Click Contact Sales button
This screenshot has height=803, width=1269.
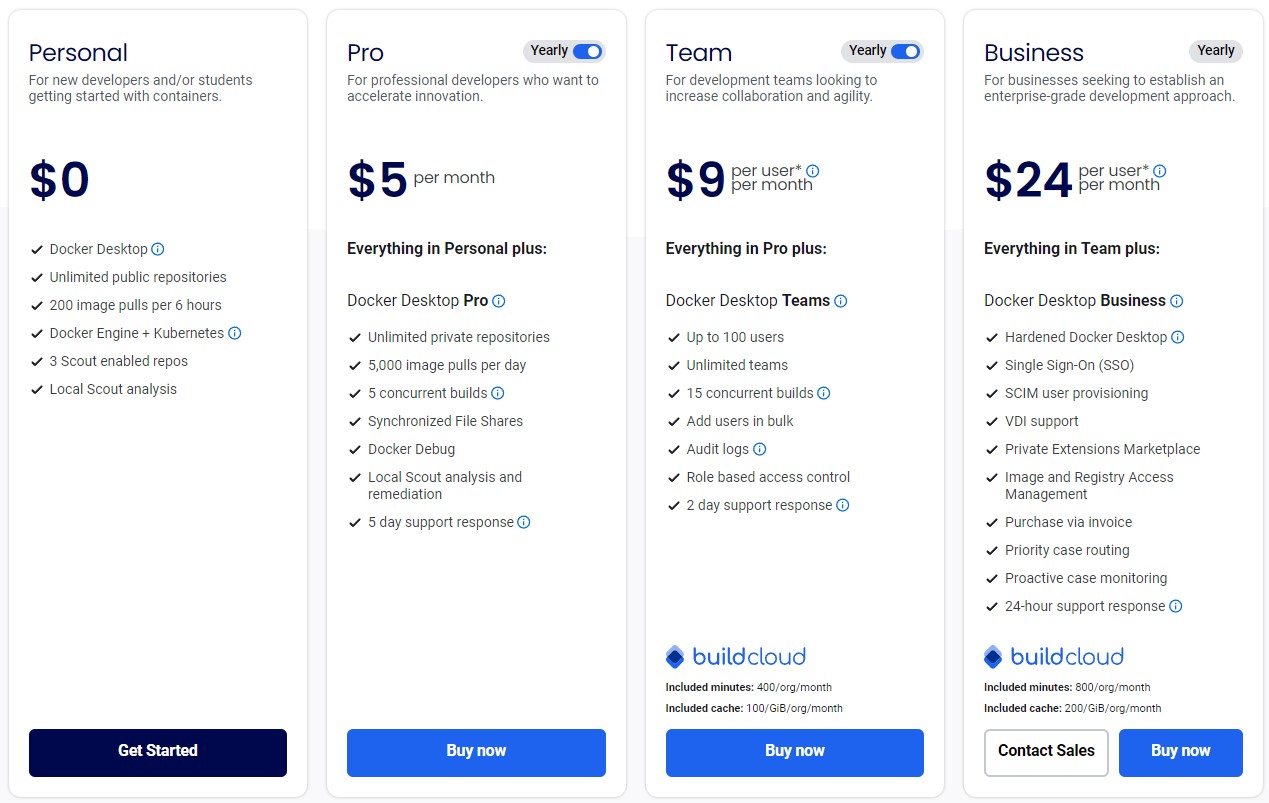pos(1046,752)
